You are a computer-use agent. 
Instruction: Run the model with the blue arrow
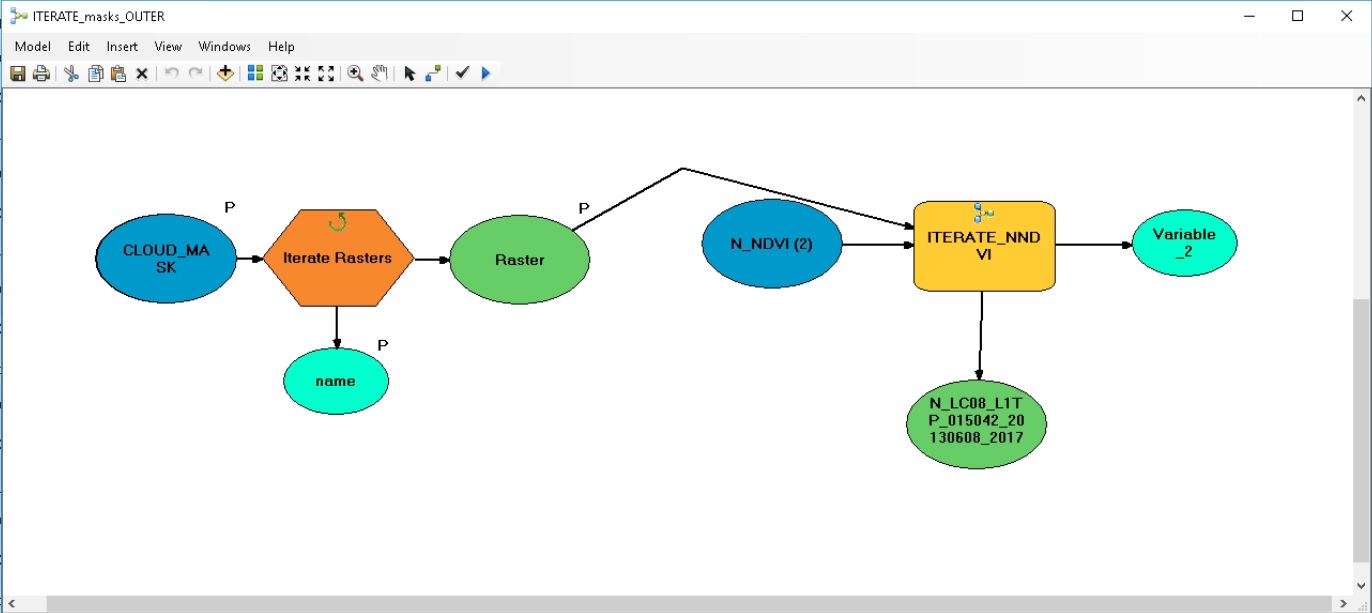click(486, 73)
